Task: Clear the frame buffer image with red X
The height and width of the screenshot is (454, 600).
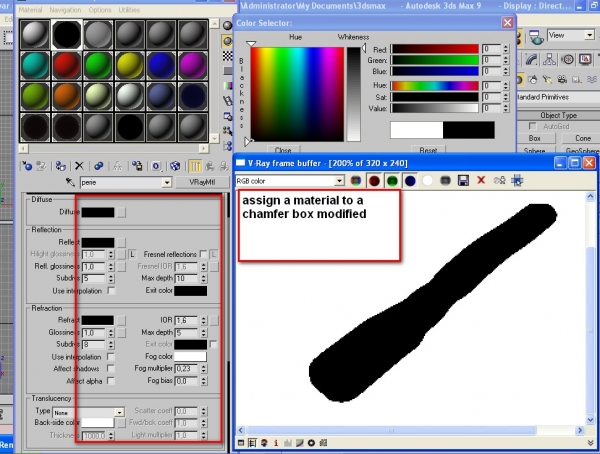Action: 481,180
